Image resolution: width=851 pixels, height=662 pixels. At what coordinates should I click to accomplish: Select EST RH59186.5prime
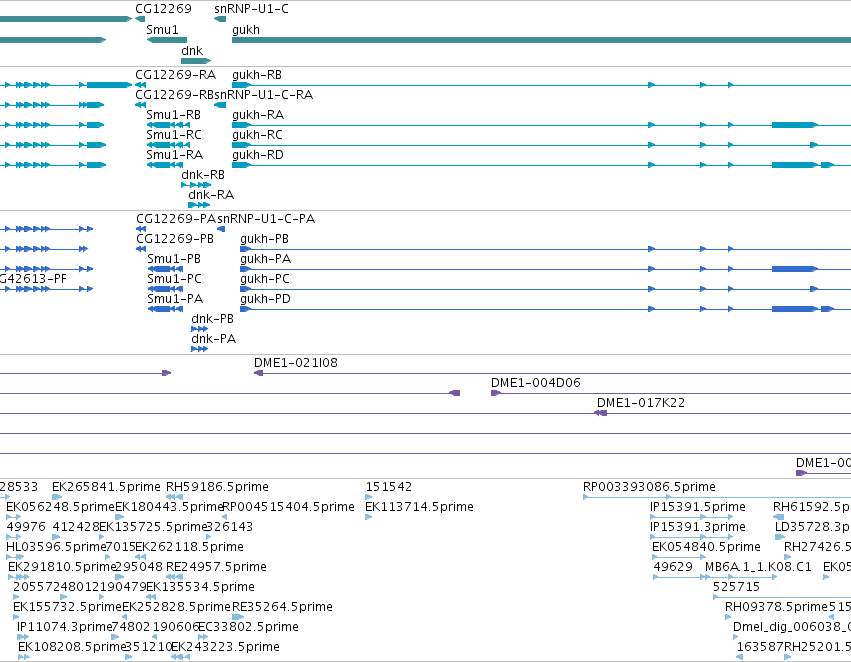[217, 487]
